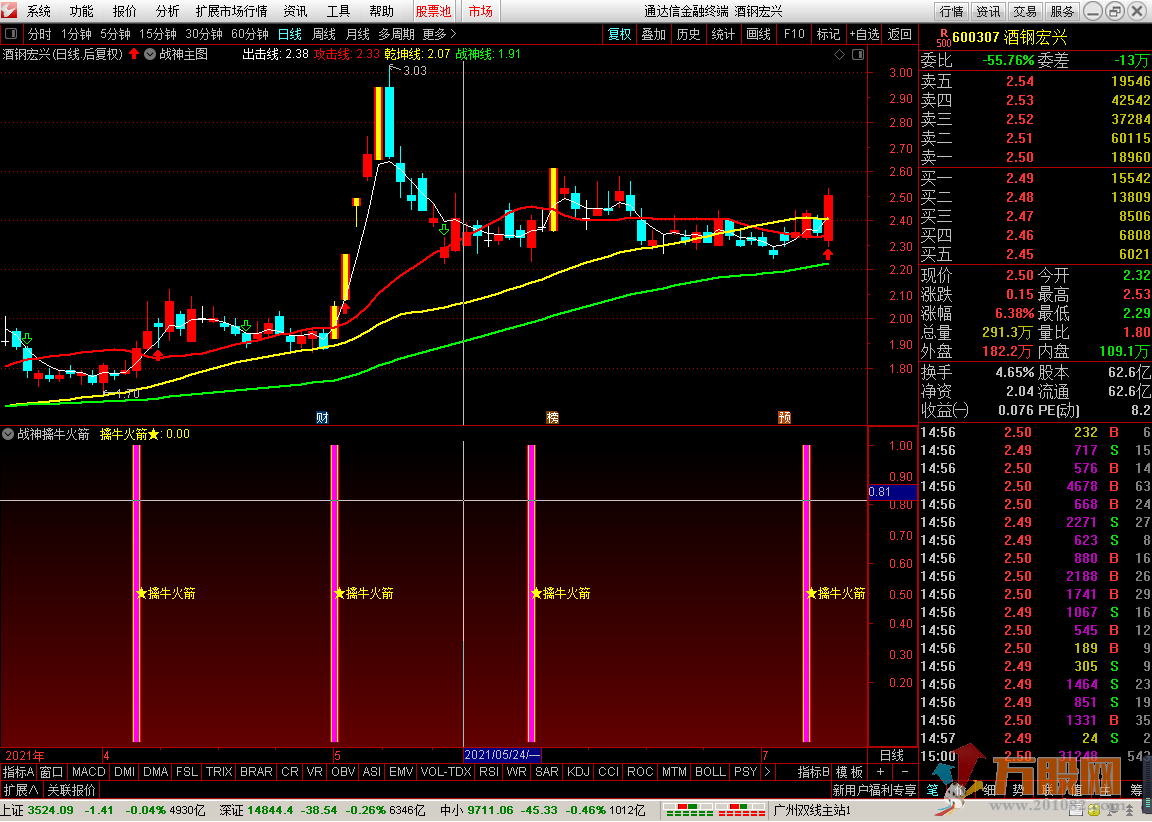This screenshot has width=1152, height=822.
Task: Expand the 战神主图 indicator dropdown arrow
Action: (150, 54)
